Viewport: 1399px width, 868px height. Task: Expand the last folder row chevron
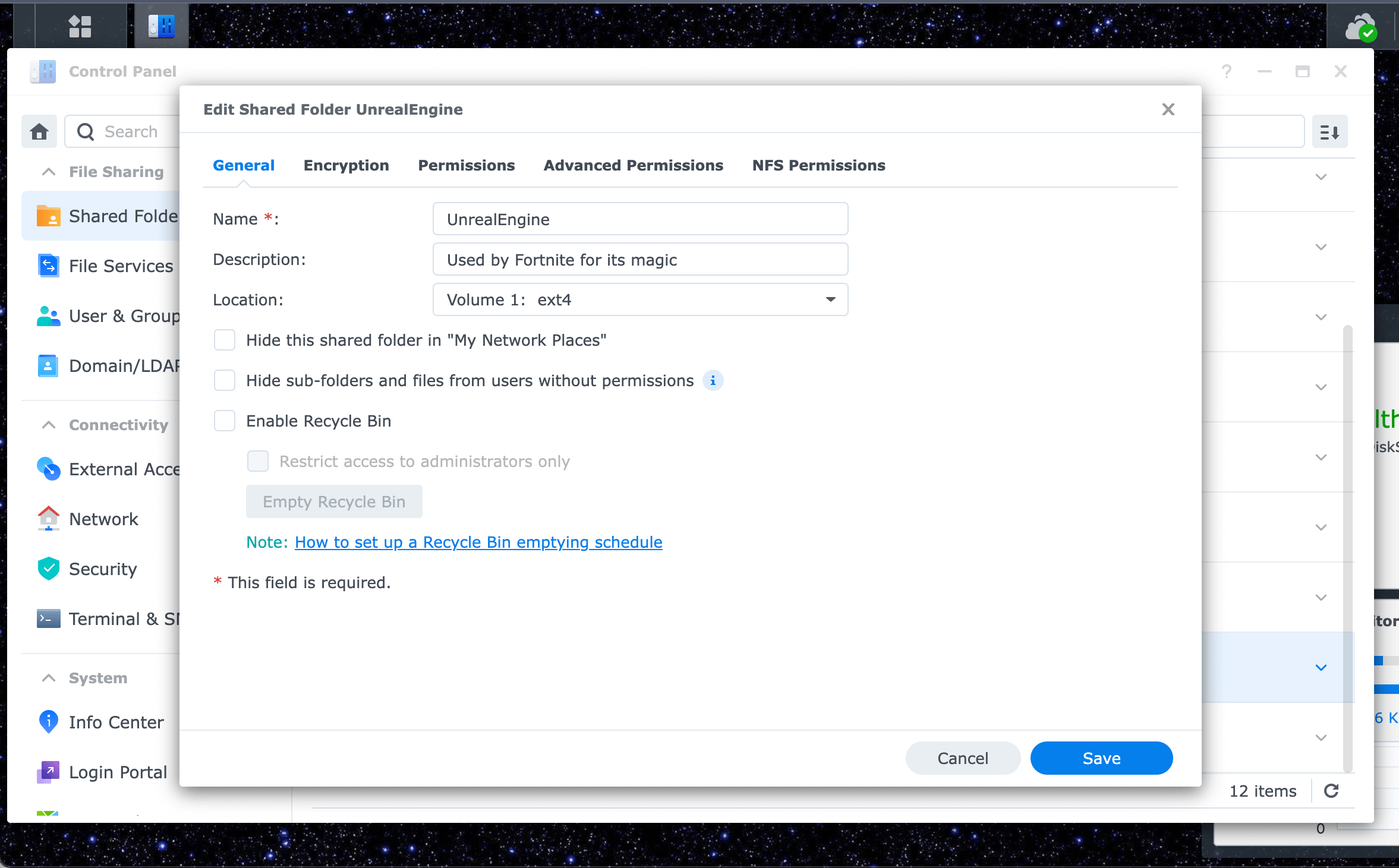coord(1321,737)
